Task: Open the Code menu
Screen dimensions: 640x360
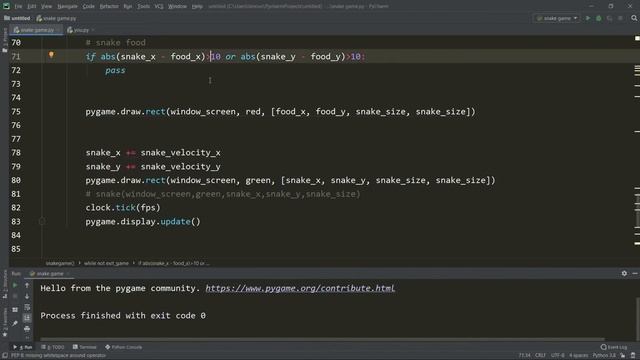Action: pyautogui.click(x=89, y=7)
